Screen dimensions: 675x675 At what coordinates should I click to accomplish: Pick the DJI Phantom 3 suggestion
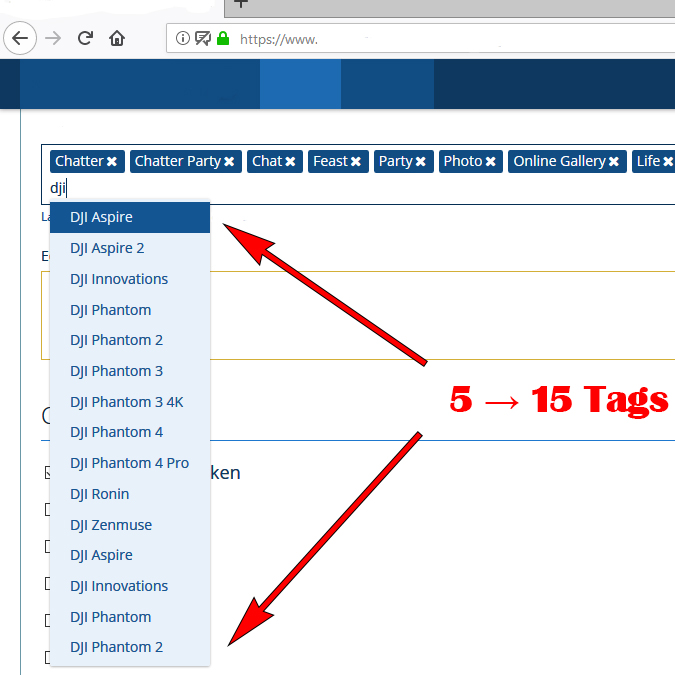point(130,371)
